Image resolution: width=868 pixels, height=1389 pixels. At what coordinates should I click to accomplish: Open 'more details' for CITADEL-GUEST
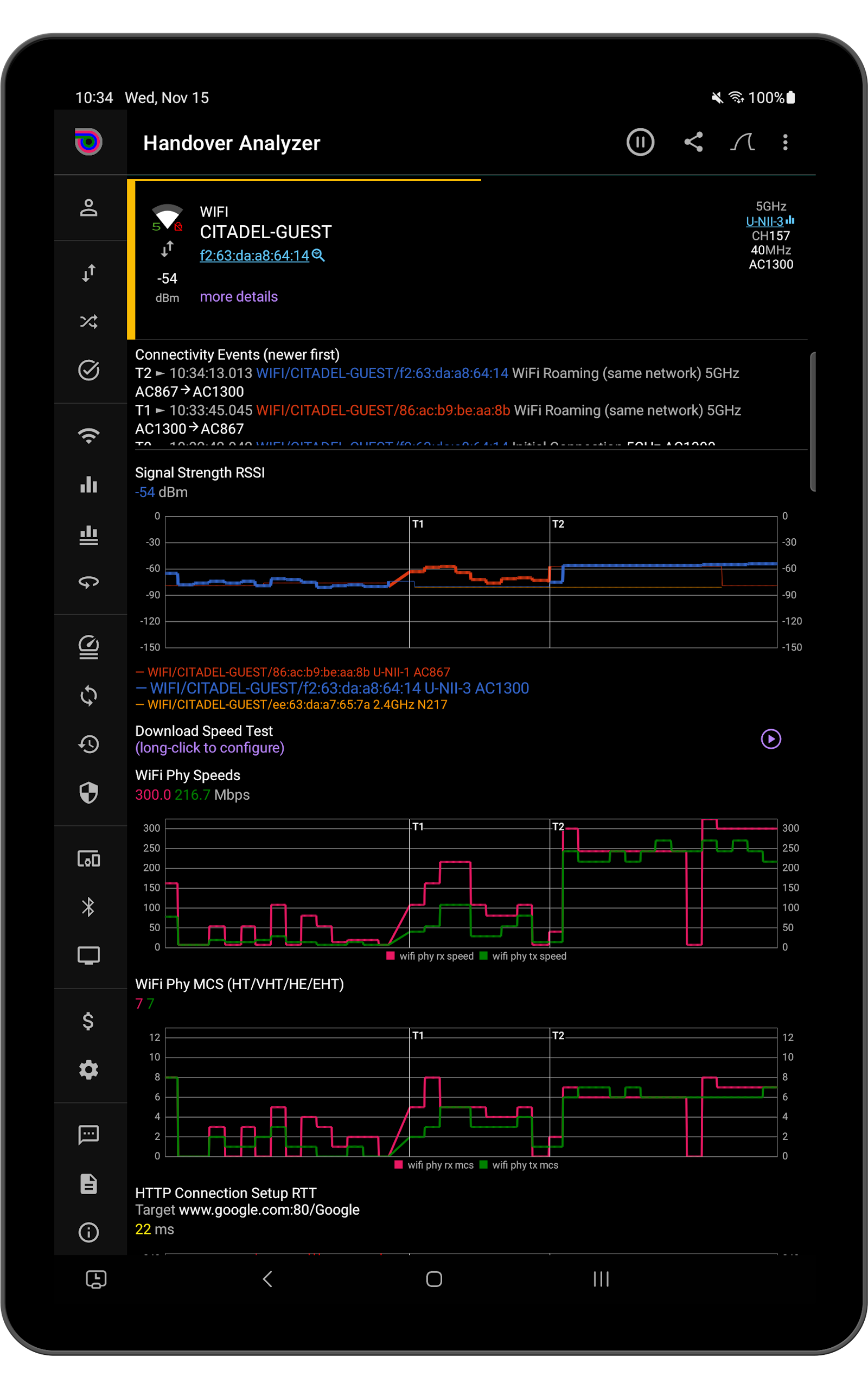(x=238, y=296)
